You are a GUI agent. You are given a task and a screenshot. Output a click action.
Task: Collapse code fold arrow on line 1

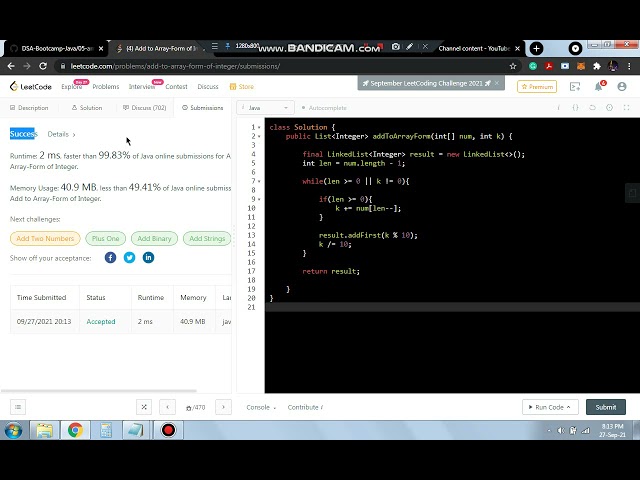[x=259, y=127]
